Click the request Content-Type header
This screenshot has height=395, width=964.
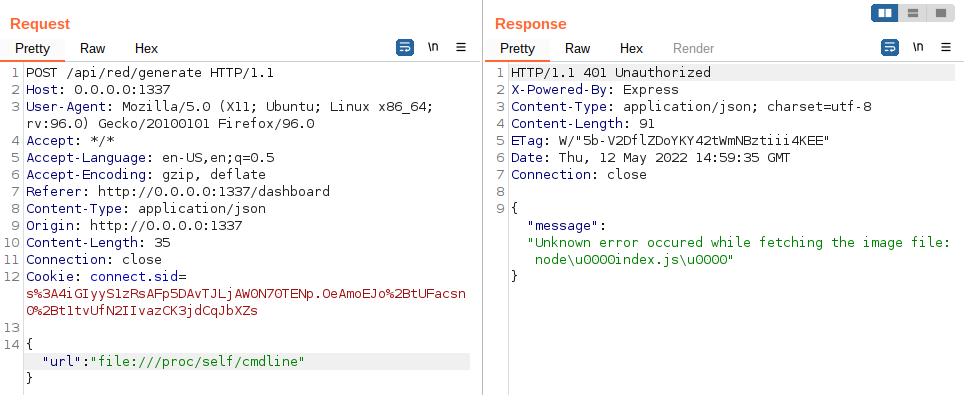[x=146, y=209]
